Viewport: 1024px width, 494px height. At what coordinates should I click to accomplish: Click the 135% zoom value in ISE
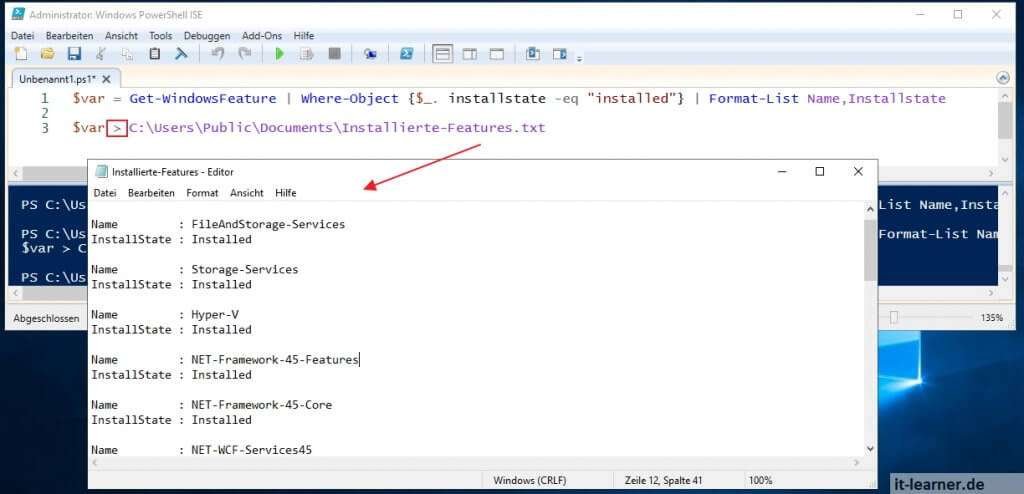991,318
